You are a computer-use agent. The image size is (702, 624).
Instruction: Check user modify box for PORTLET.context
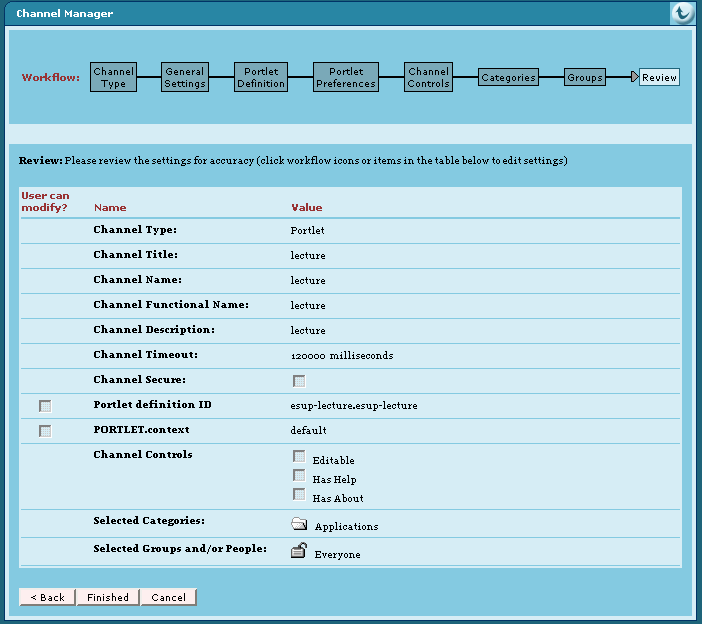click(x=45, y=431)
